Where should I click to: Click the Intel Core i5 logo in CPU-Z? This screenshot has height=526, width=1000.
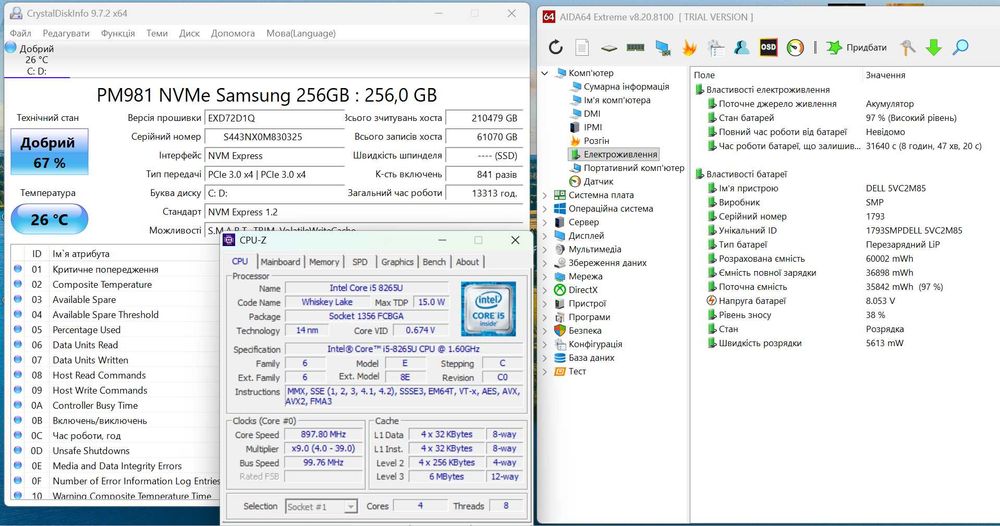[489, 310]
